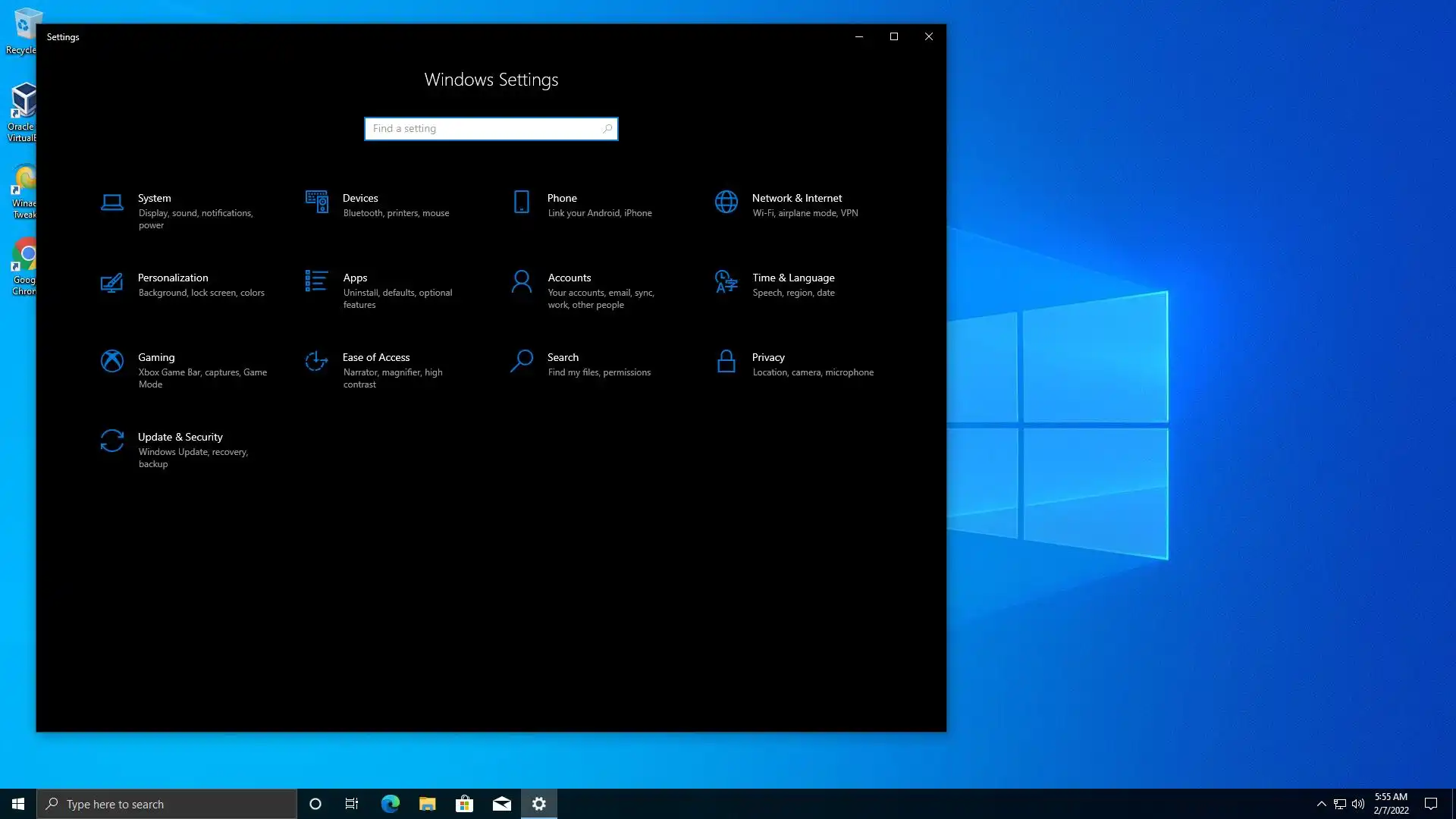Screen dimensions: 1456x819
Task: Expand the hidden system tray icons chevron
Action: [x=1321, y=804]
